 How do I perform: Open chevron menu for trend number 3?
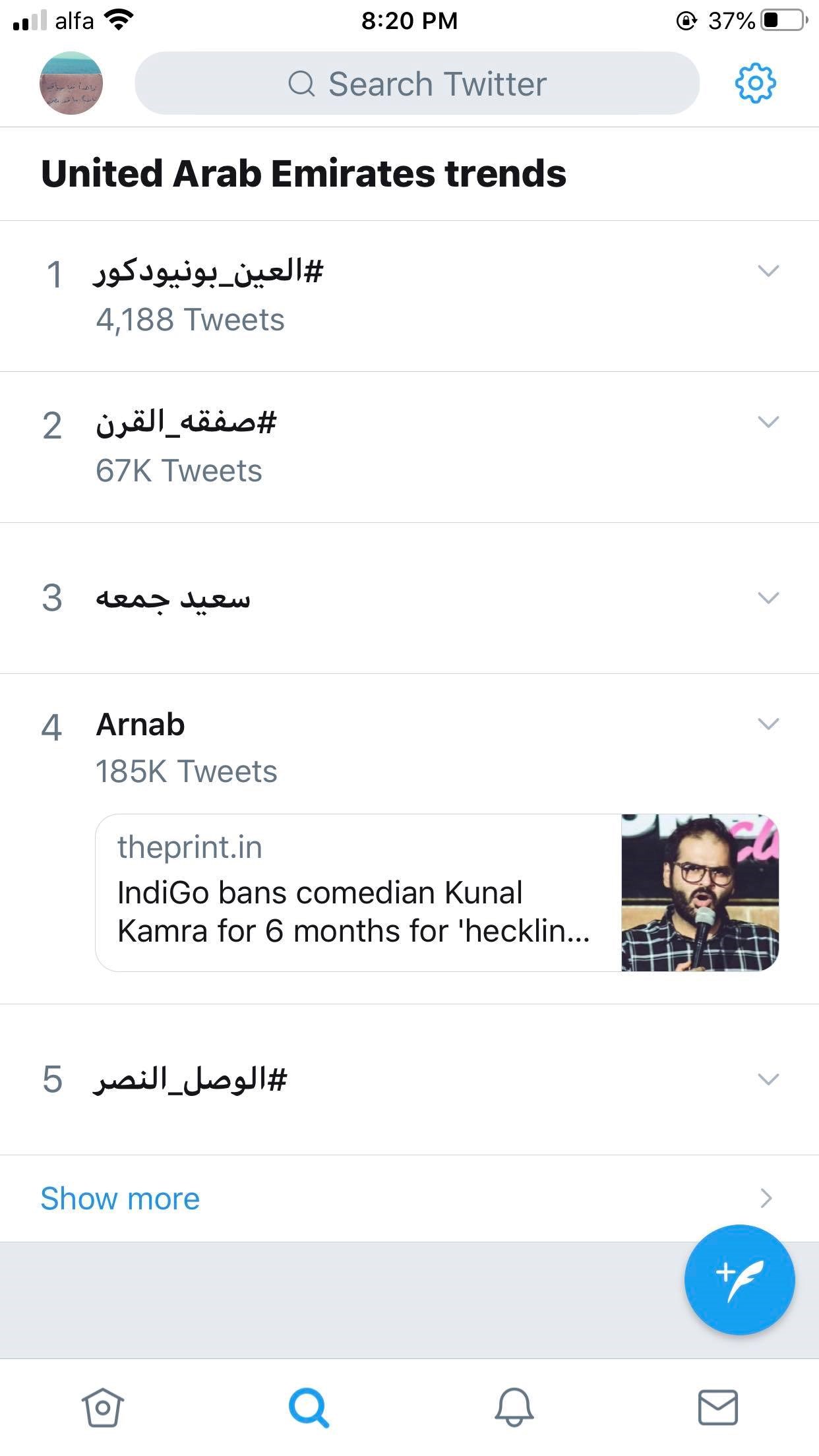point(768,597)
